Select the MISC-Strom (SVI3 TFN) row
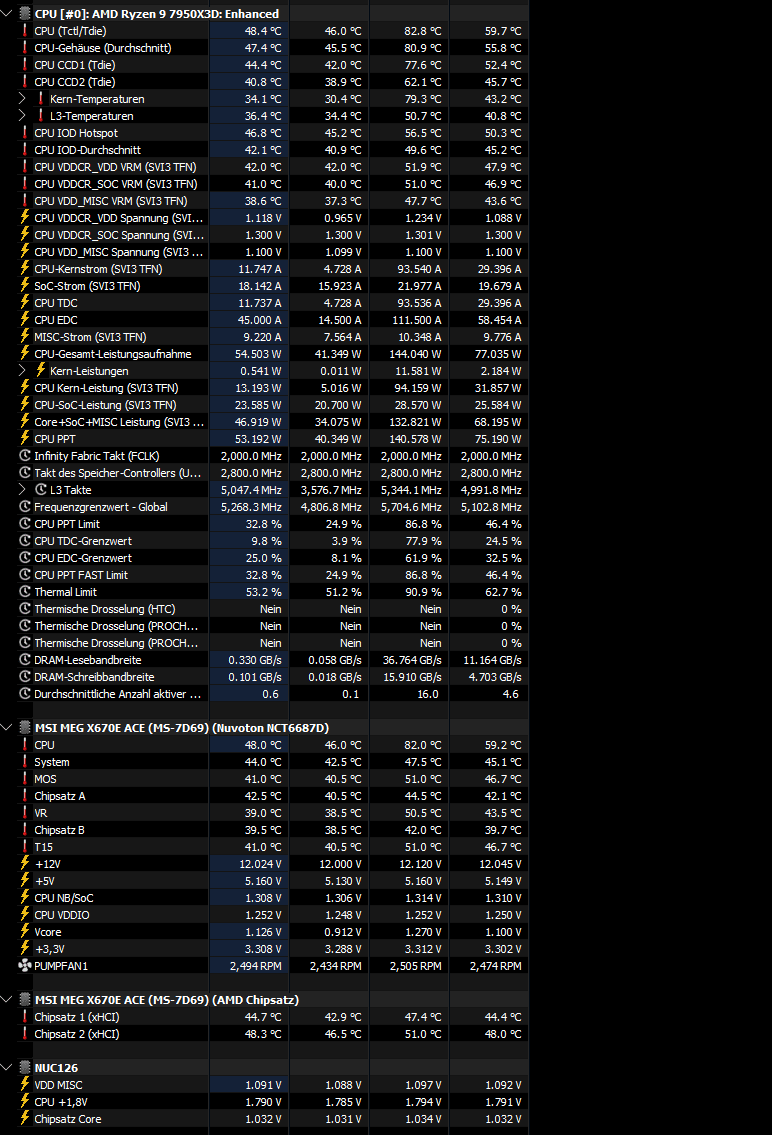Viewport: 772px width, 1135px height. (272, 337)
